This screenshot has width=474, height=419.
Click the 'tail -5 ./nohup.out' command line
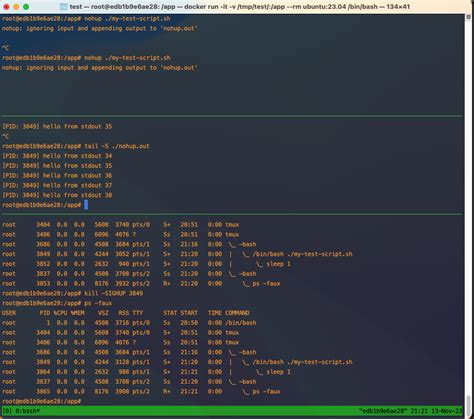76,146
